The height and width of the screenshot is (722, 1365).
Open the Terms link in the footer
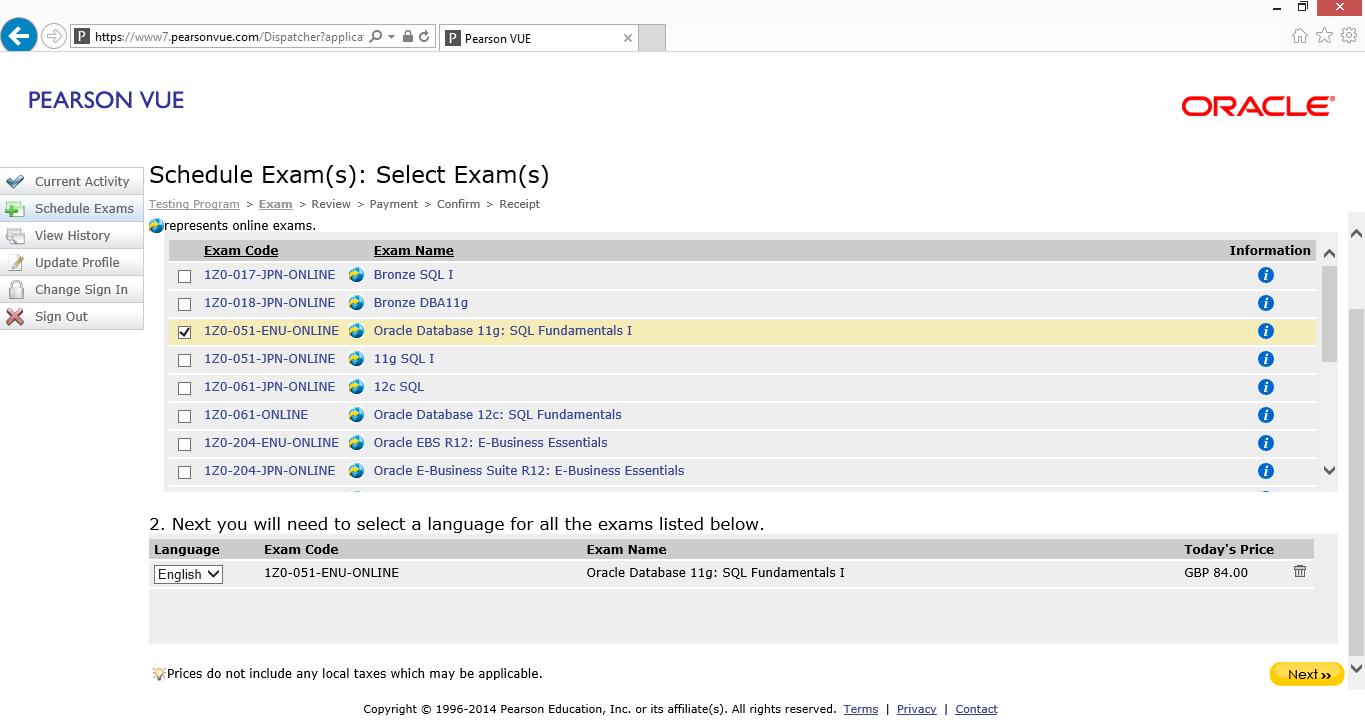(x=860, y=708)
